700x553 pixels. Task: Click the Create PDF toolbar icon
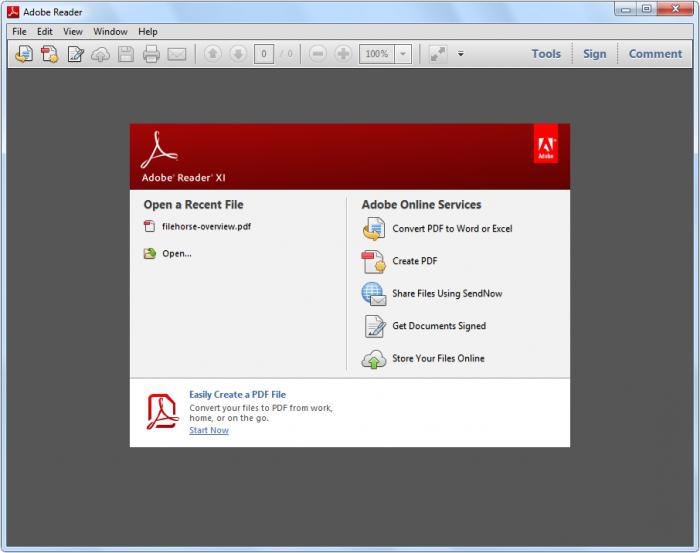pos(50,54)
